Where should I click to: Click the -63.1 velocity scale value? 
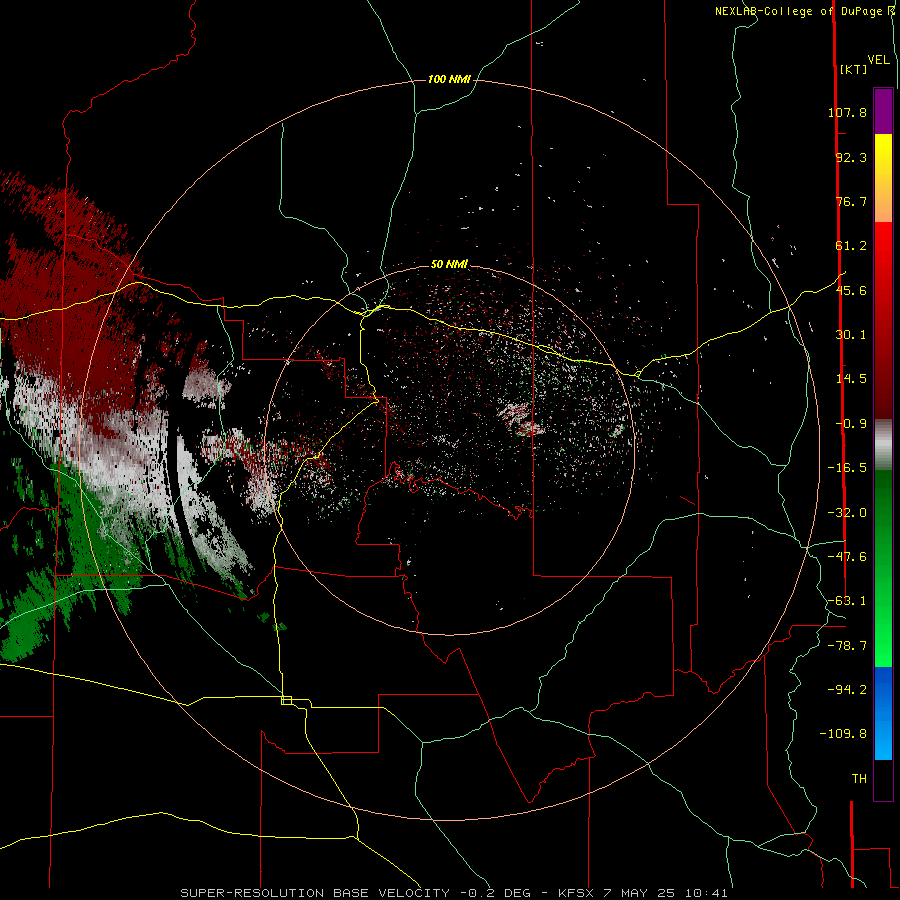[847, 601]
